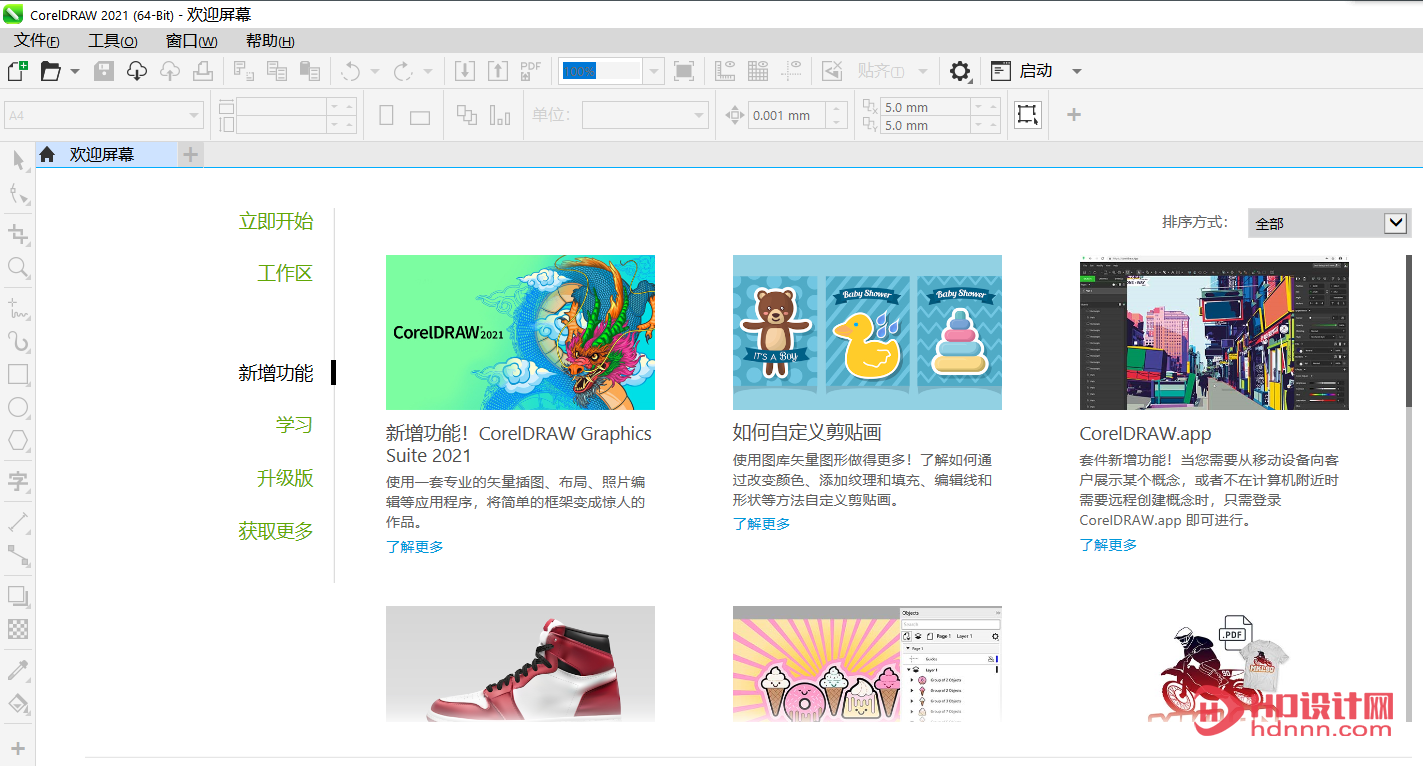
Task: Click the cloud upload icon
Action: [170, 71]
